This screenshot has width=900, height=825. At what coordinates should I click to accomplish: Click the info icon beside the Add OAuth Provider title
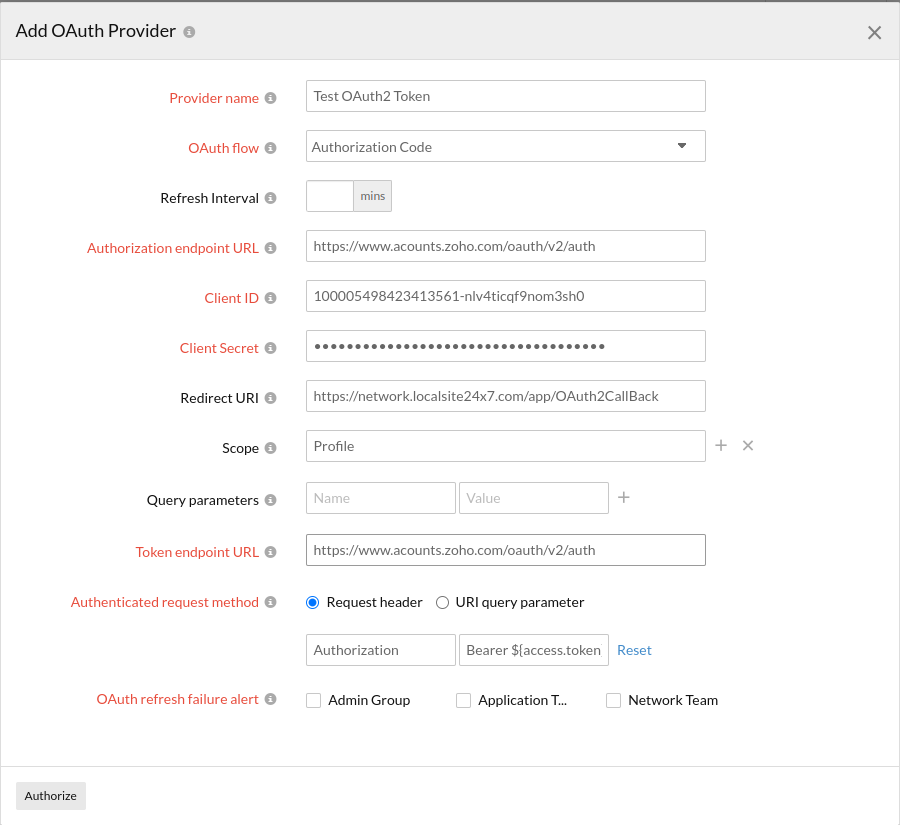click(189, 31)
